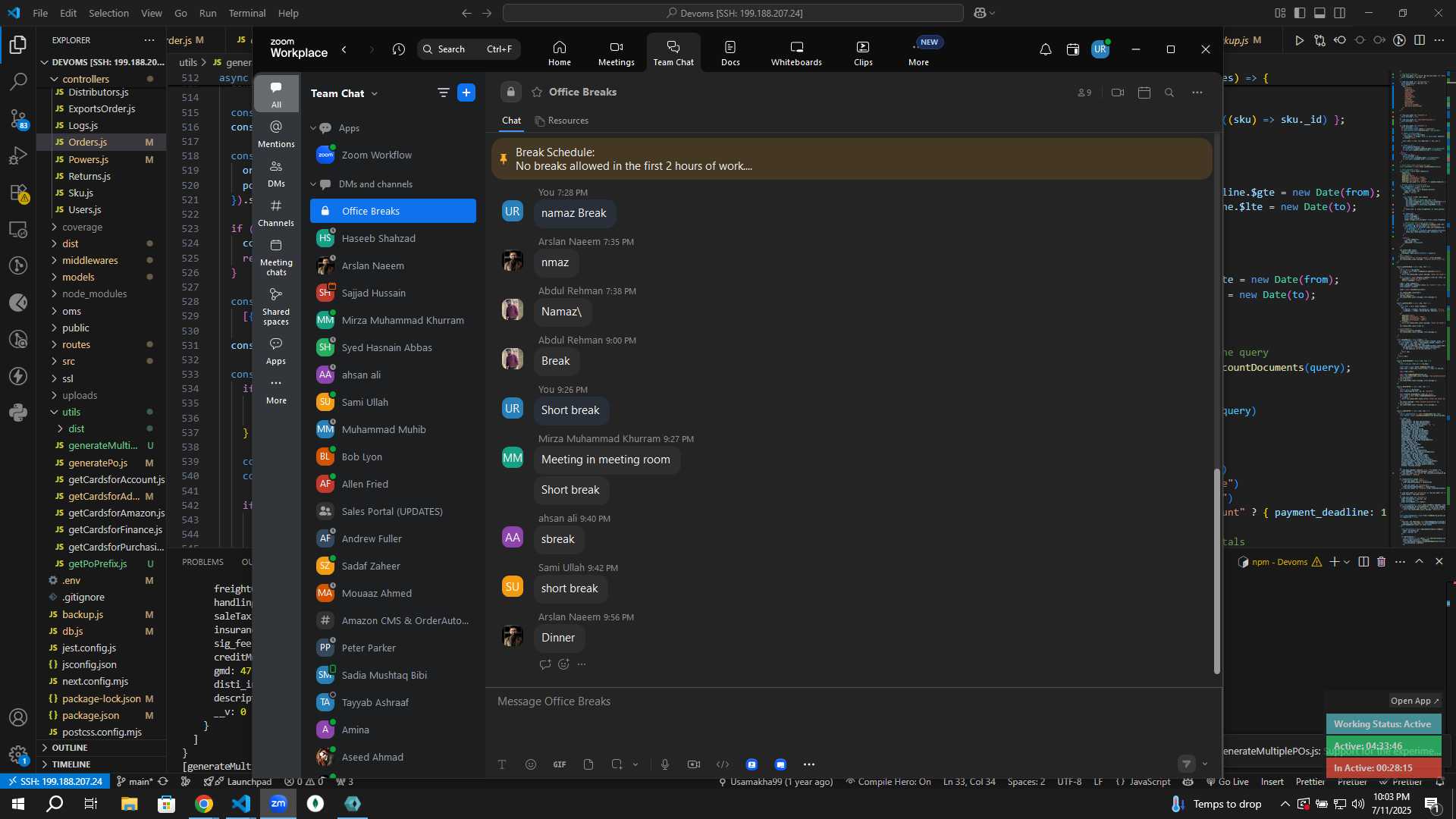Add reaction to Dinner message
This screenshot has width=1456, height=819.
tap(563, 664)
